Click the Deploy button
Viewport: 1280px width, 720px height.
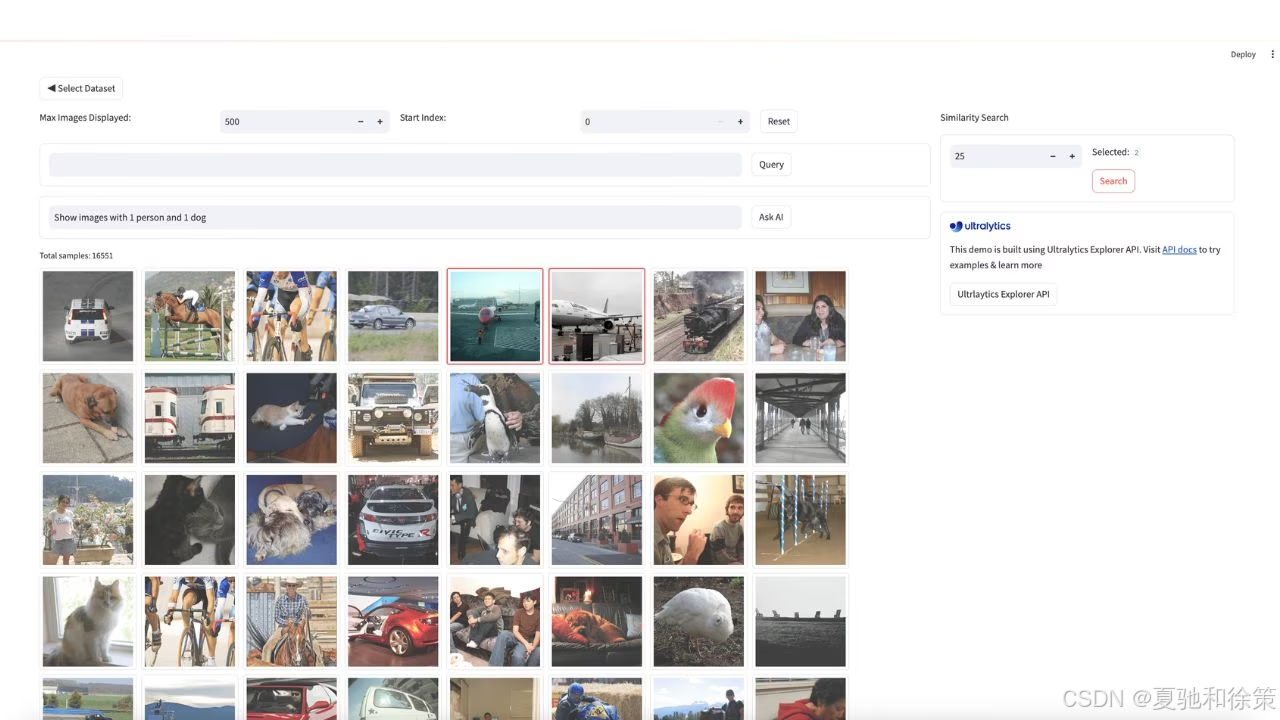click(1243, 54)
